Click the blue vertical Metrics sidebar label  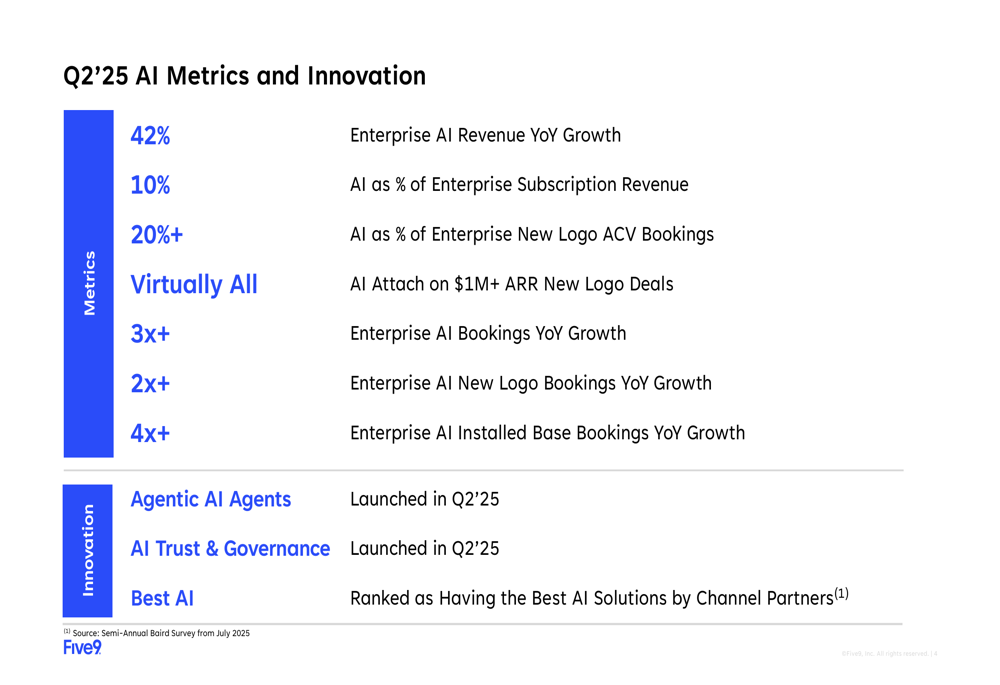(x=89, y=283)
